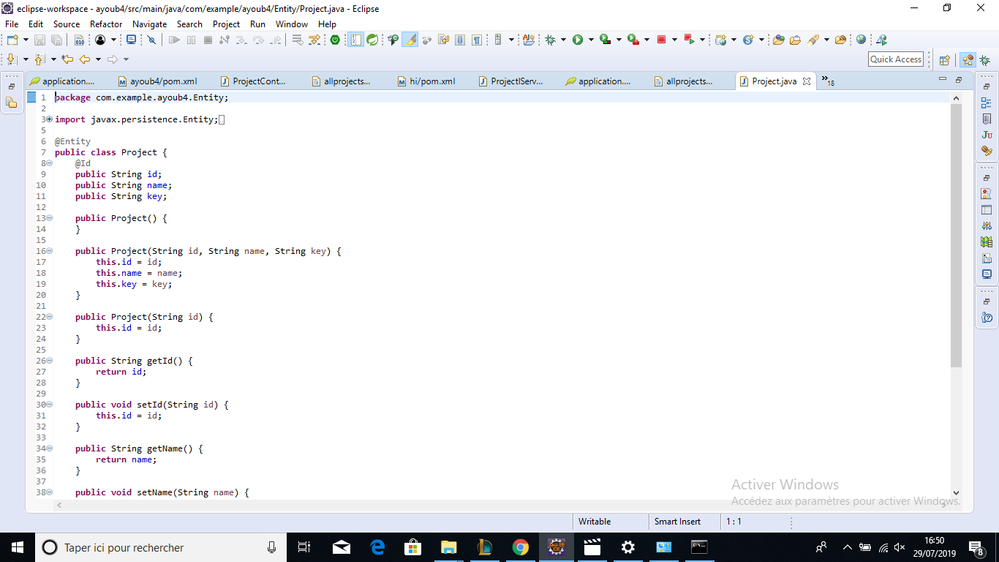Image resolution: width=999 pixels, height=562 pixels.
Task: Click the editor vertical scrollbar thumb
Action: click(x=956, y=235)
